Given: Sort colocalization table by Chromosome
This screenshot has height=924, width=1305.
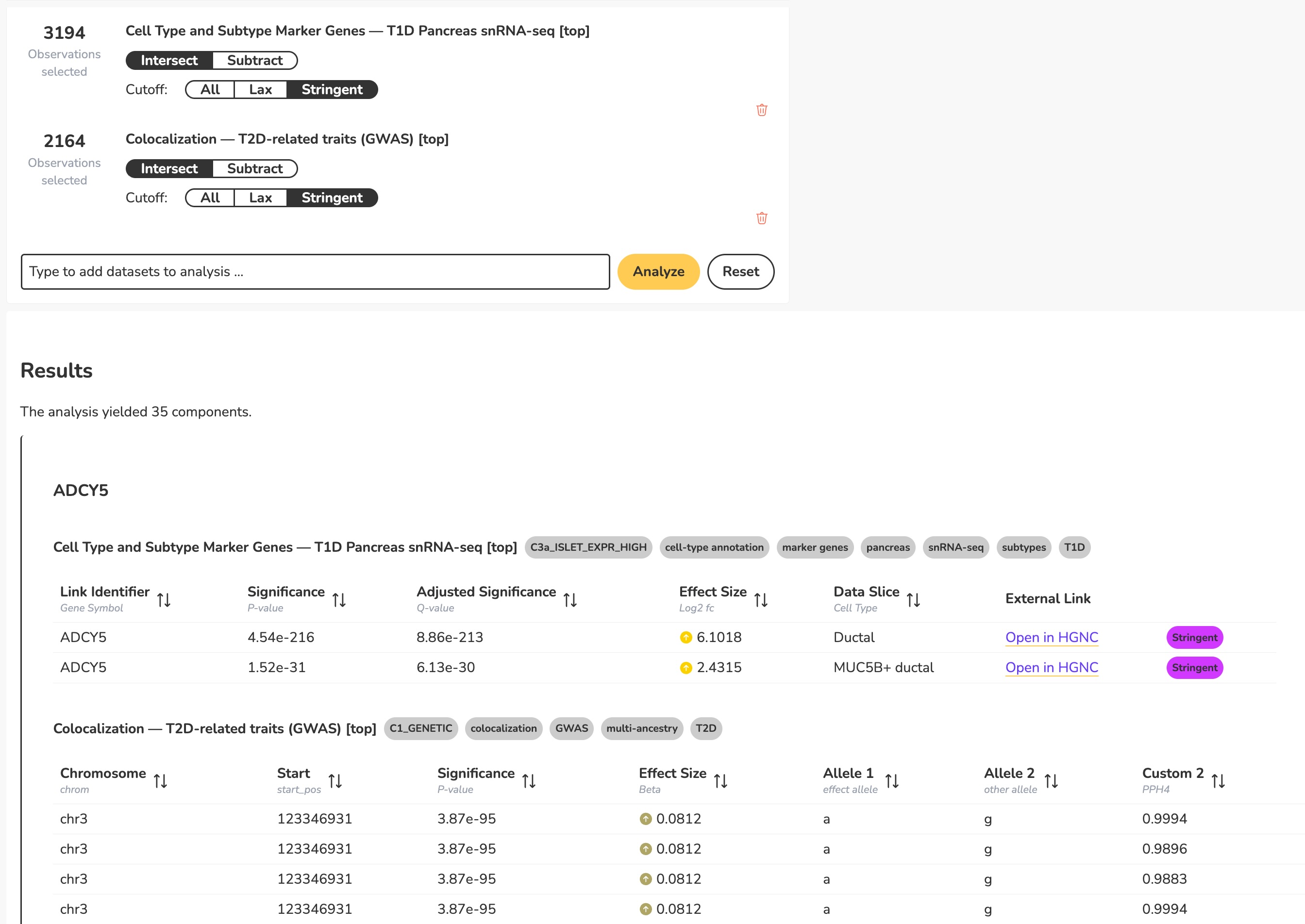Looking at the screenshot, I should pyautogui.click(x=161, y=781).
